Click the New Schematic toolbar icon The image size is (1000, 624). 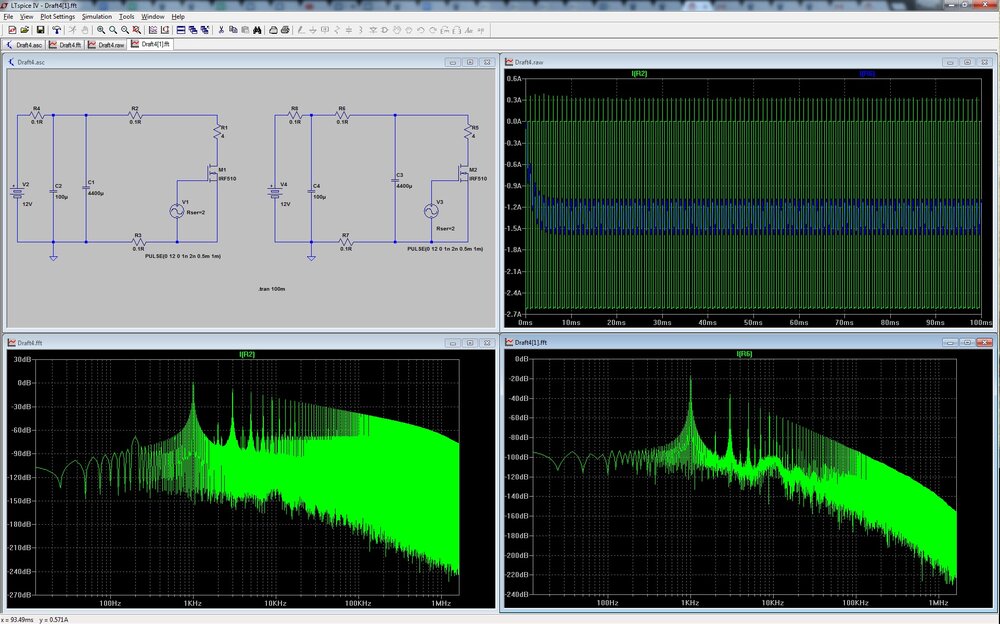11,30
